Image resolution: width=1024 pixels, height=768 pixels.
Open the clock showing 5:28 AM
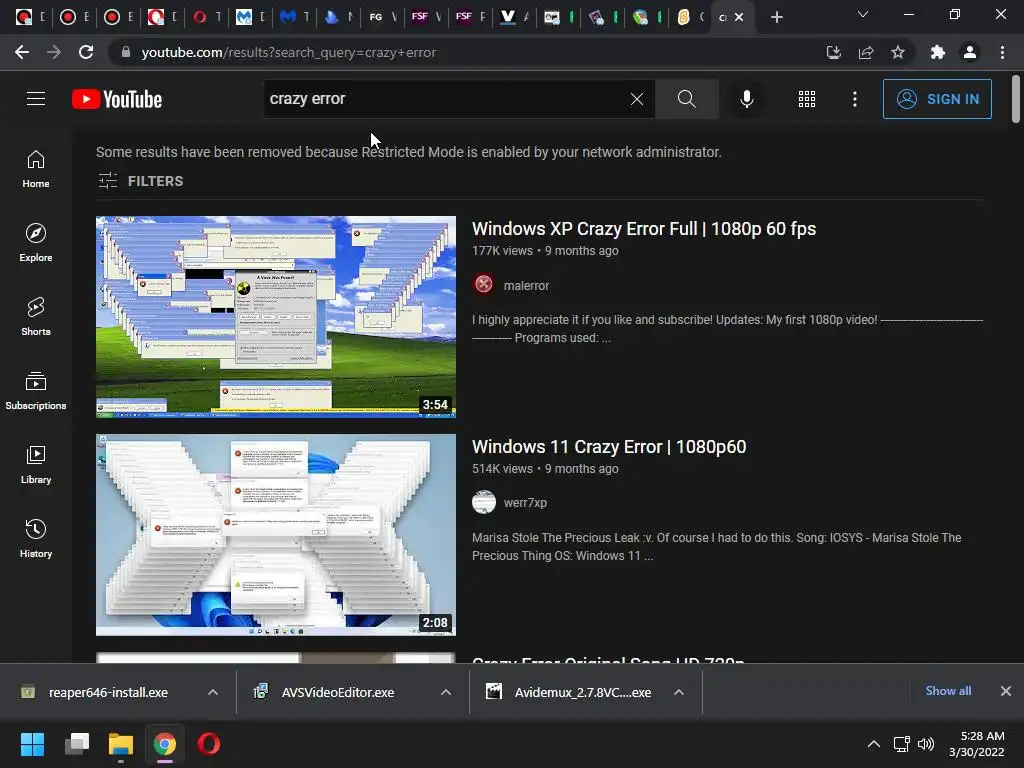click(977, 744)
